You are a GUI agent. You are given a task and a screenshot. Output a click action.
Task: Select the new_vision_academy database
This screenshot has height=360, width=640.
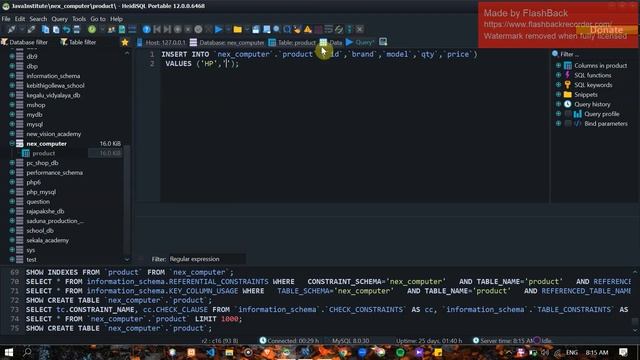click(x=53, y=134)
